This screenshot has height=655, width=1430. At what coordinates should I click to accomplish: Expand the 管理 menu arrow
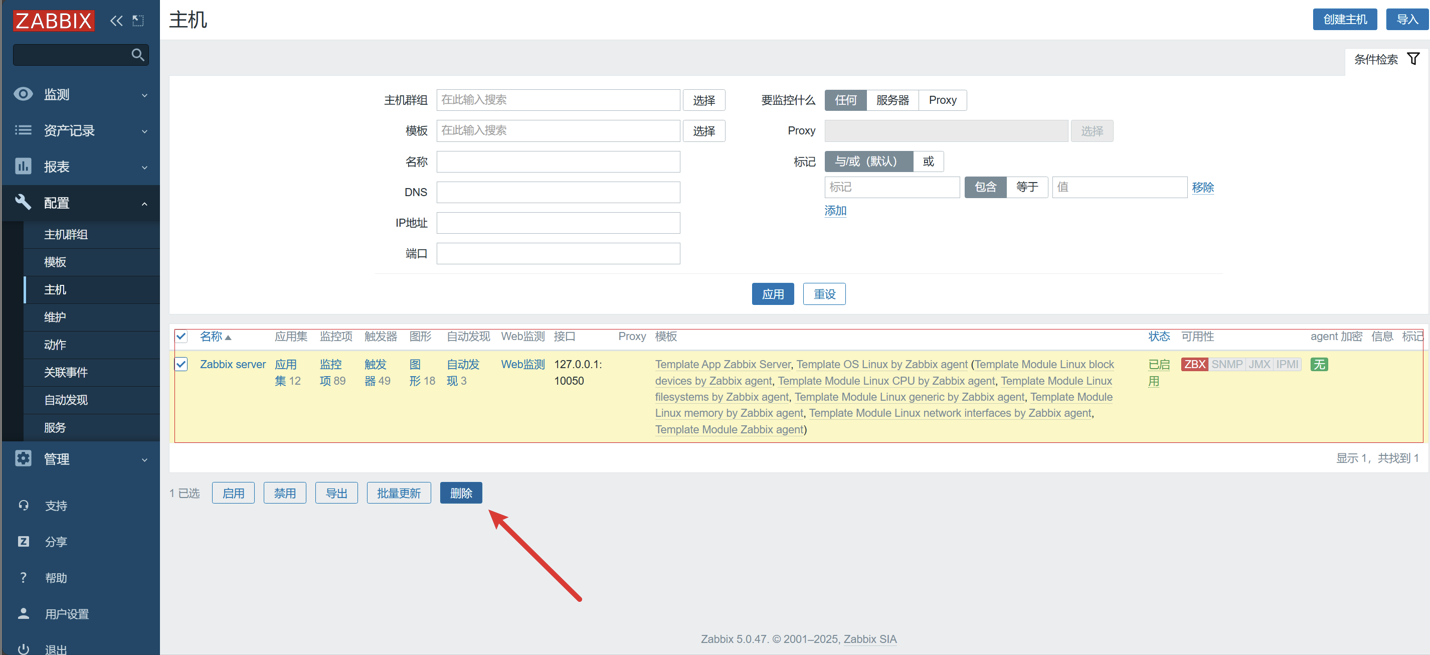144,459
